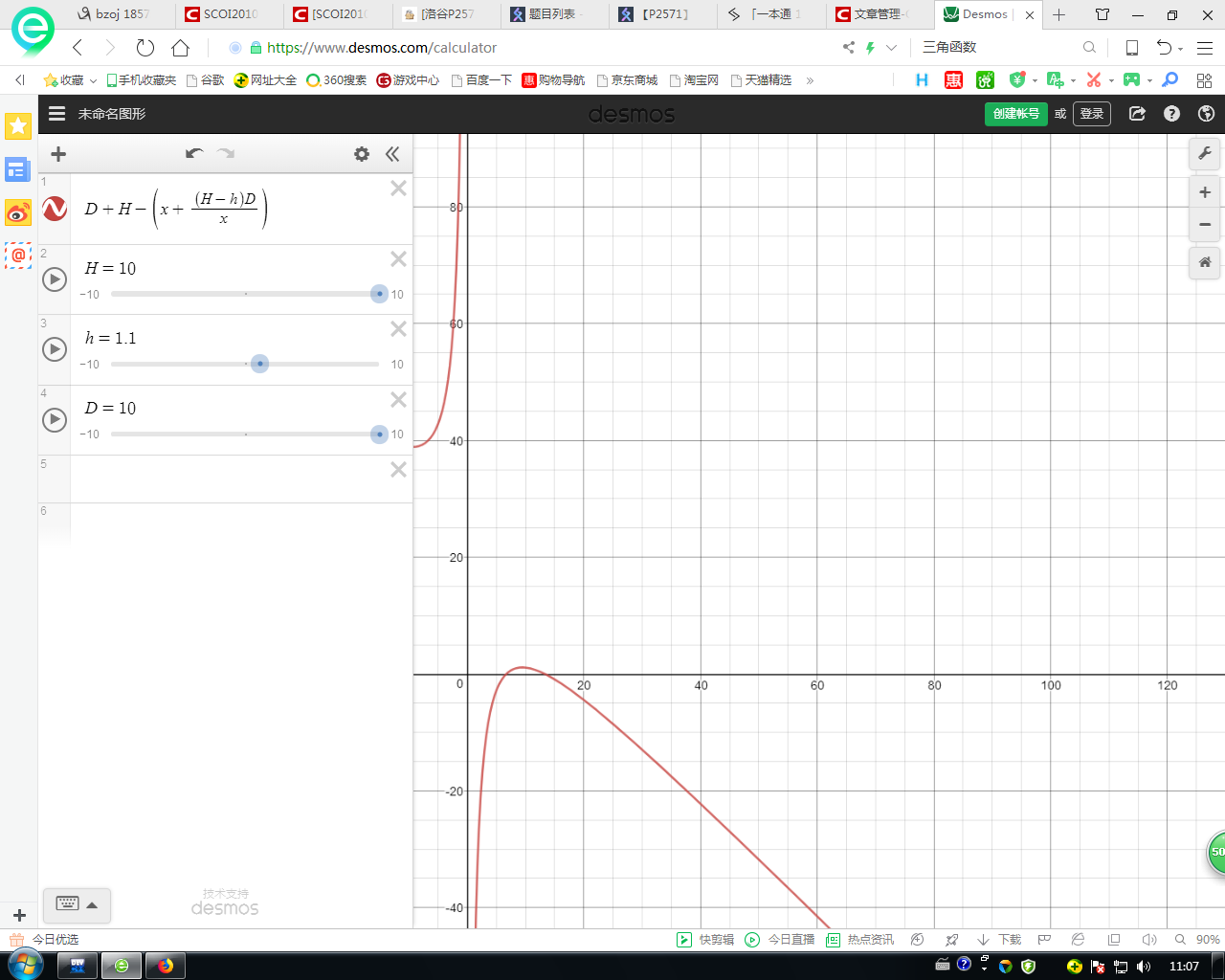
Task: Switch to the bzoj 1857 tab
Action: (122, 14)
